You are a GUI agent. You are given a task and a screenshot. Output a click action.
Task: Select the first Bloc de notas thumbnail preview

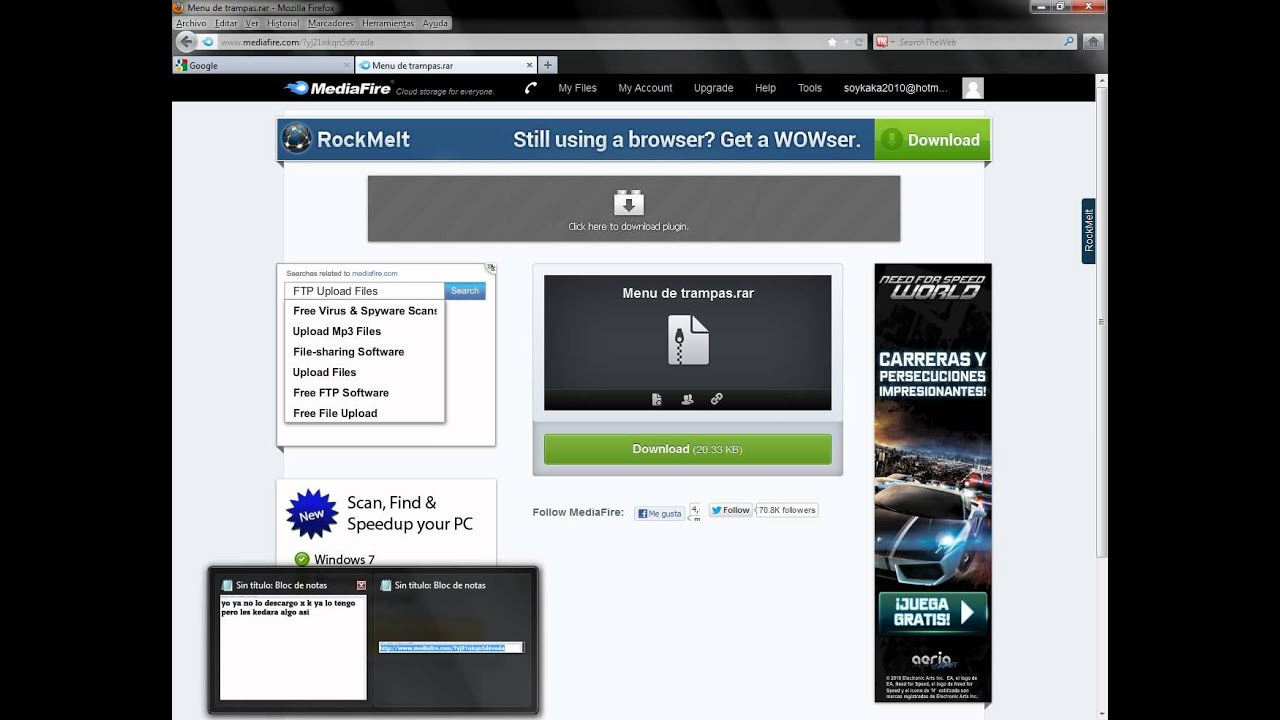pos(293,647)
